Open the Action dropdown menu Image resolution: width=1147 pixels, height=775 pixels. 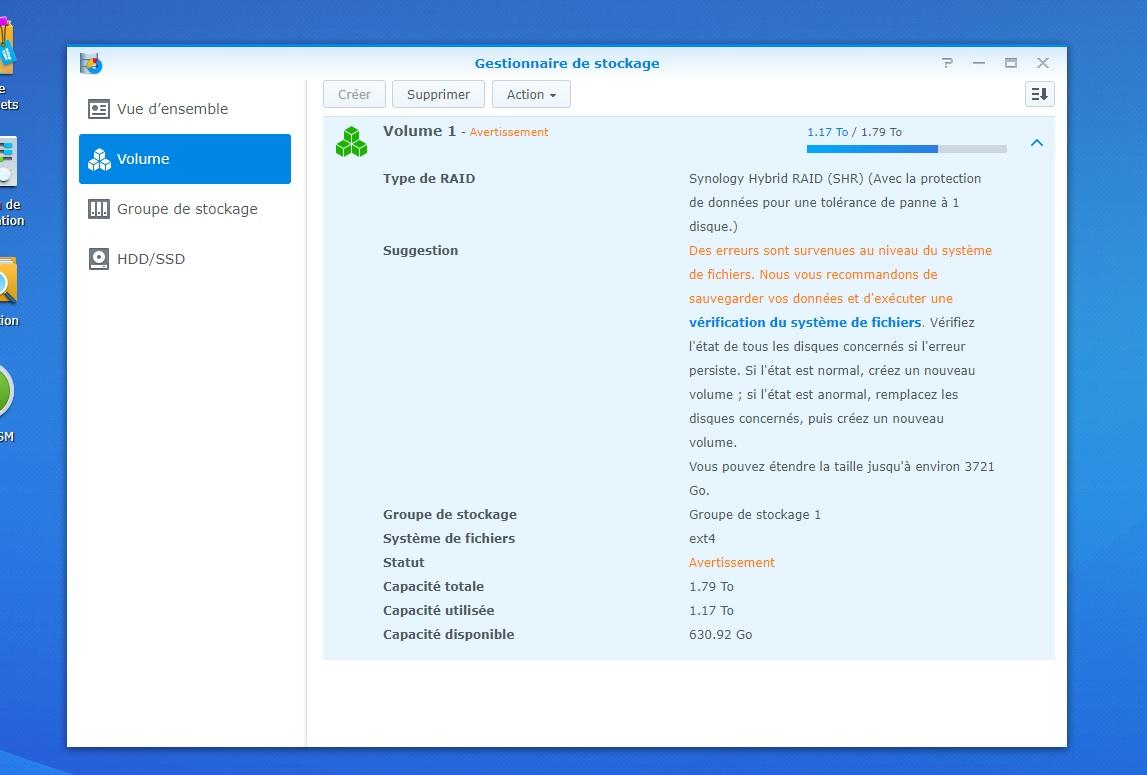point(531,94)
